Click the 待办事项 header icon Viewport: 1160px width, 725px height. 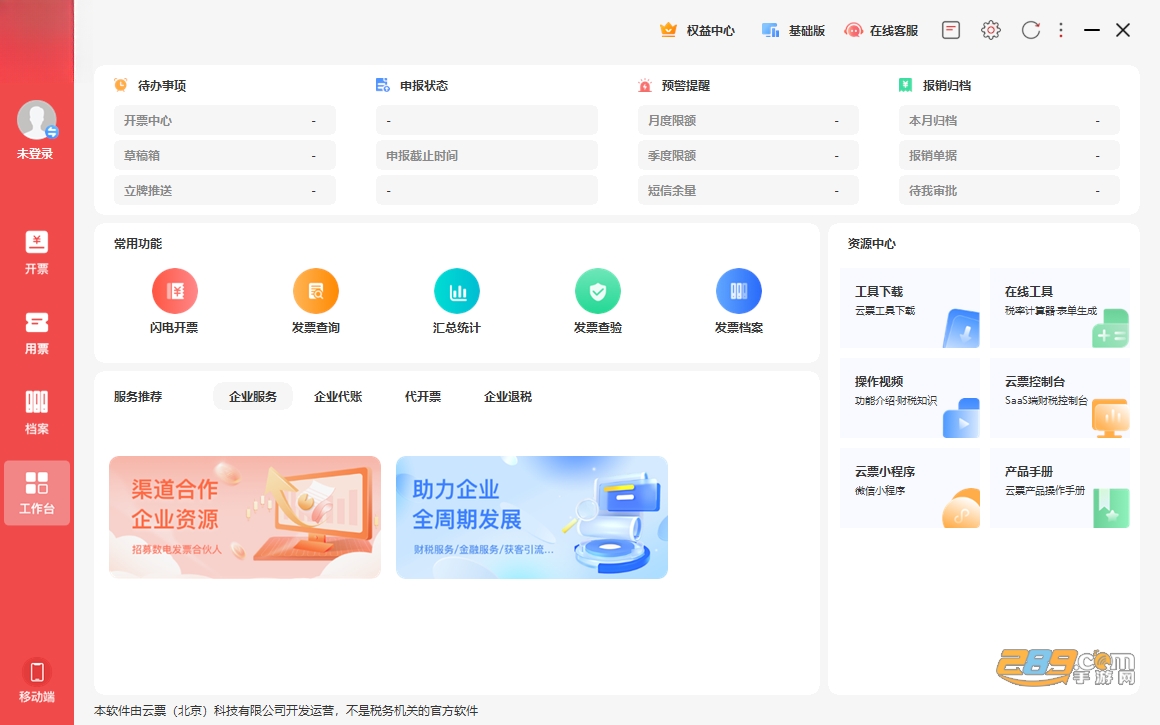click(121, 85)
